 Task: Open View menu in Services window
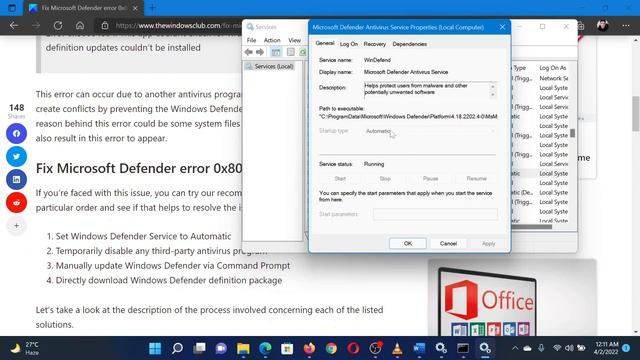(294, 40)
